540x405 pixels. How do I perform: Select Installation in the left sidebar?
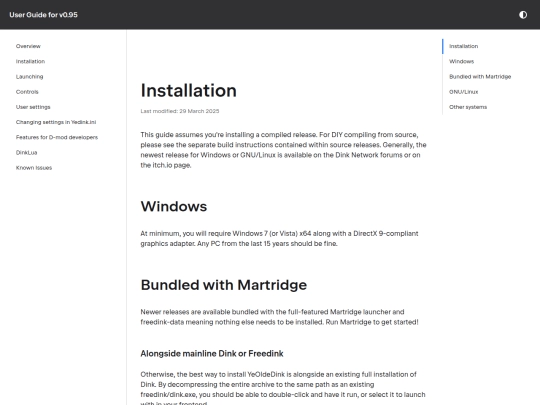tap(30, 61)
